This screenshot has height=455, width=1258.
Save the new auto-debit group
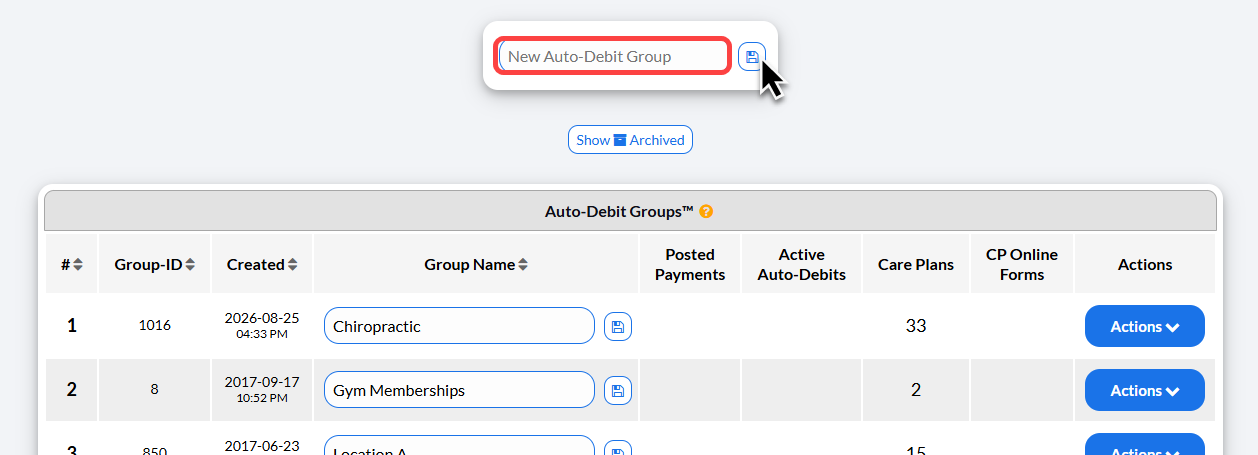coord(752,57)
